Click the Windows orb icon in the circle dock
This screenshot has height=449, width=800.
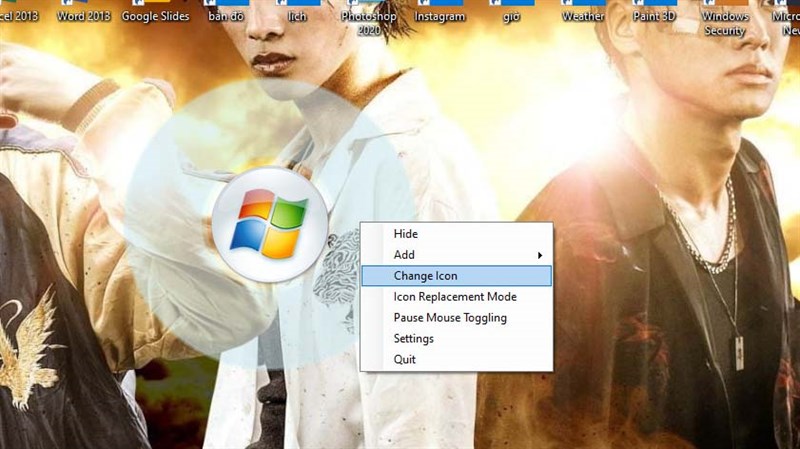[269, 224]
